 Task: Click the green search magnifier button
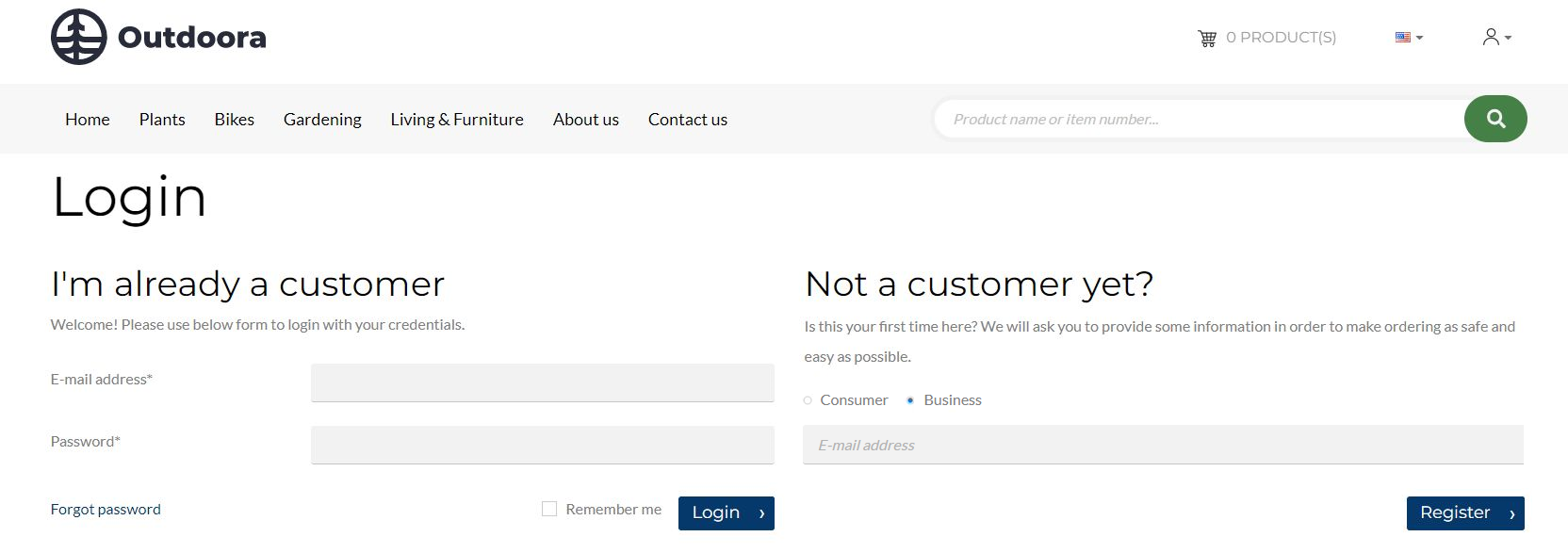pos(1495,119)
